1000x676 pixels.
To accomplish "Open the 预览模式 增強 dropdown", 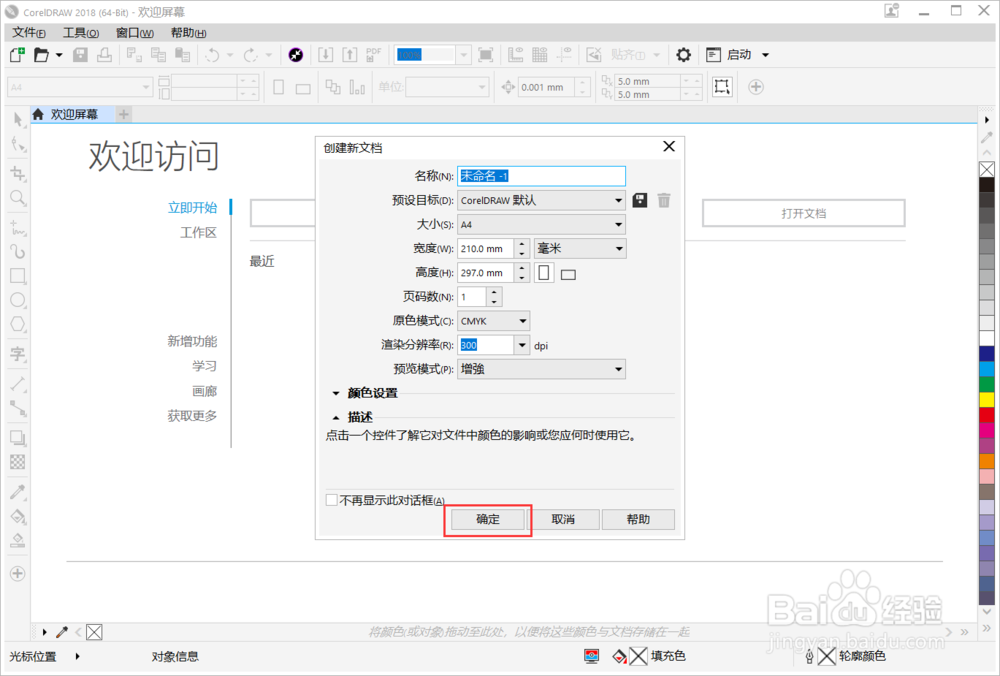I will tap(541, 369).
